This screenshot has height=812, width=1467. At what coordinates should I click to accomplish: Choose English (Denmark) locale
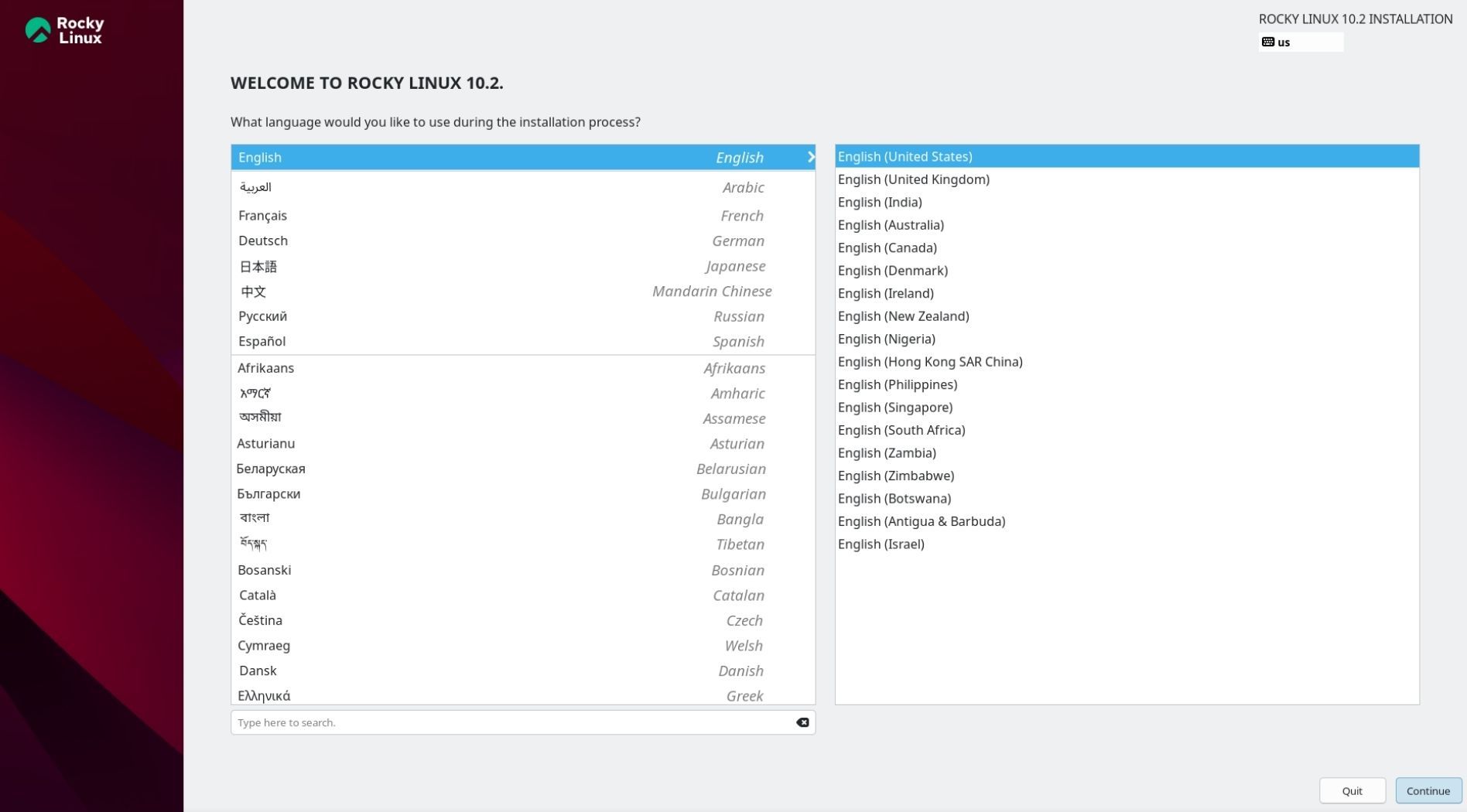(1127, 271)
